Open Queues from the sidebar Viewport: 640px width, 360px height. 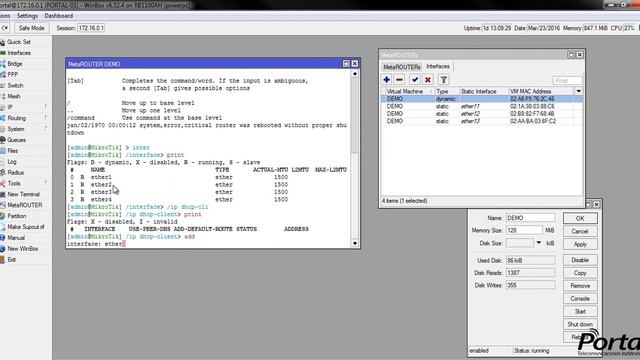(x=16, y=140)
